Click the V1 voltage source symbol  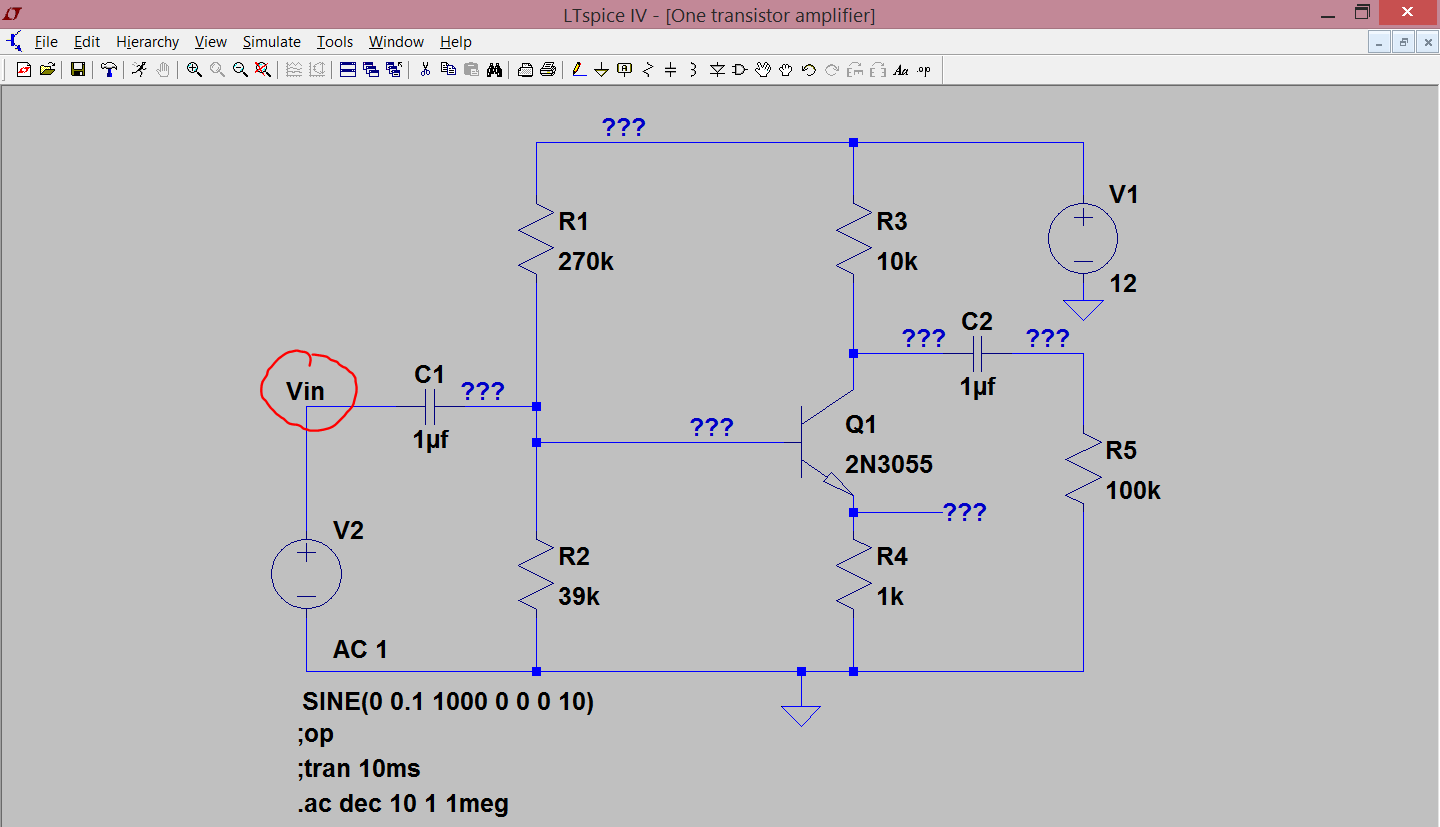[1083, 238]
